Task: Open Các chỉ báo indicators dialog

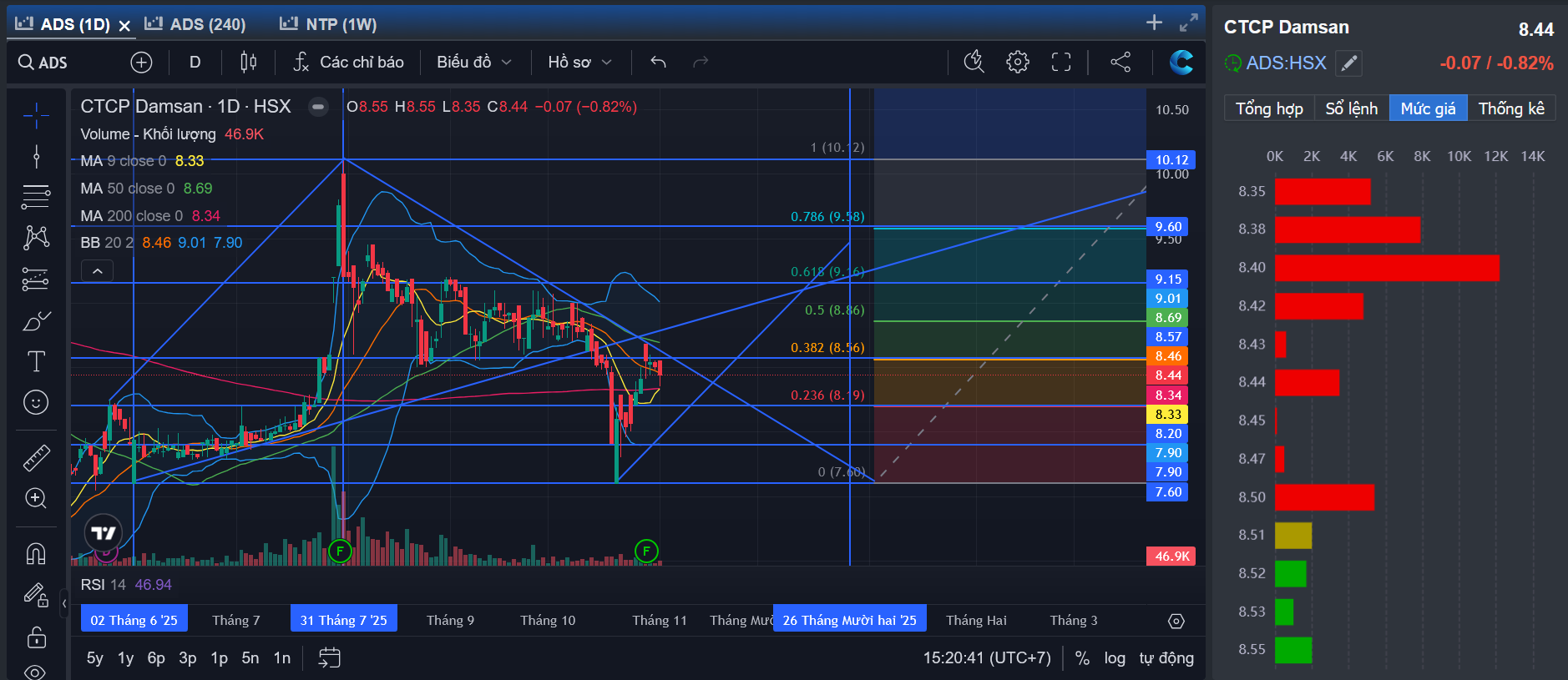Action: pos(348,63)
